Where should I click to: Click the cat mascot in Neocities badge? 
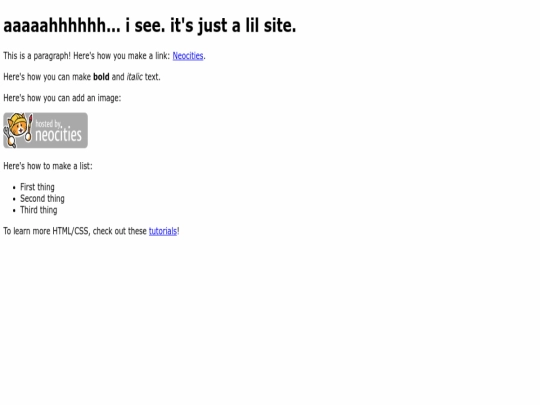pyautogui.click(x=18, y=130)
